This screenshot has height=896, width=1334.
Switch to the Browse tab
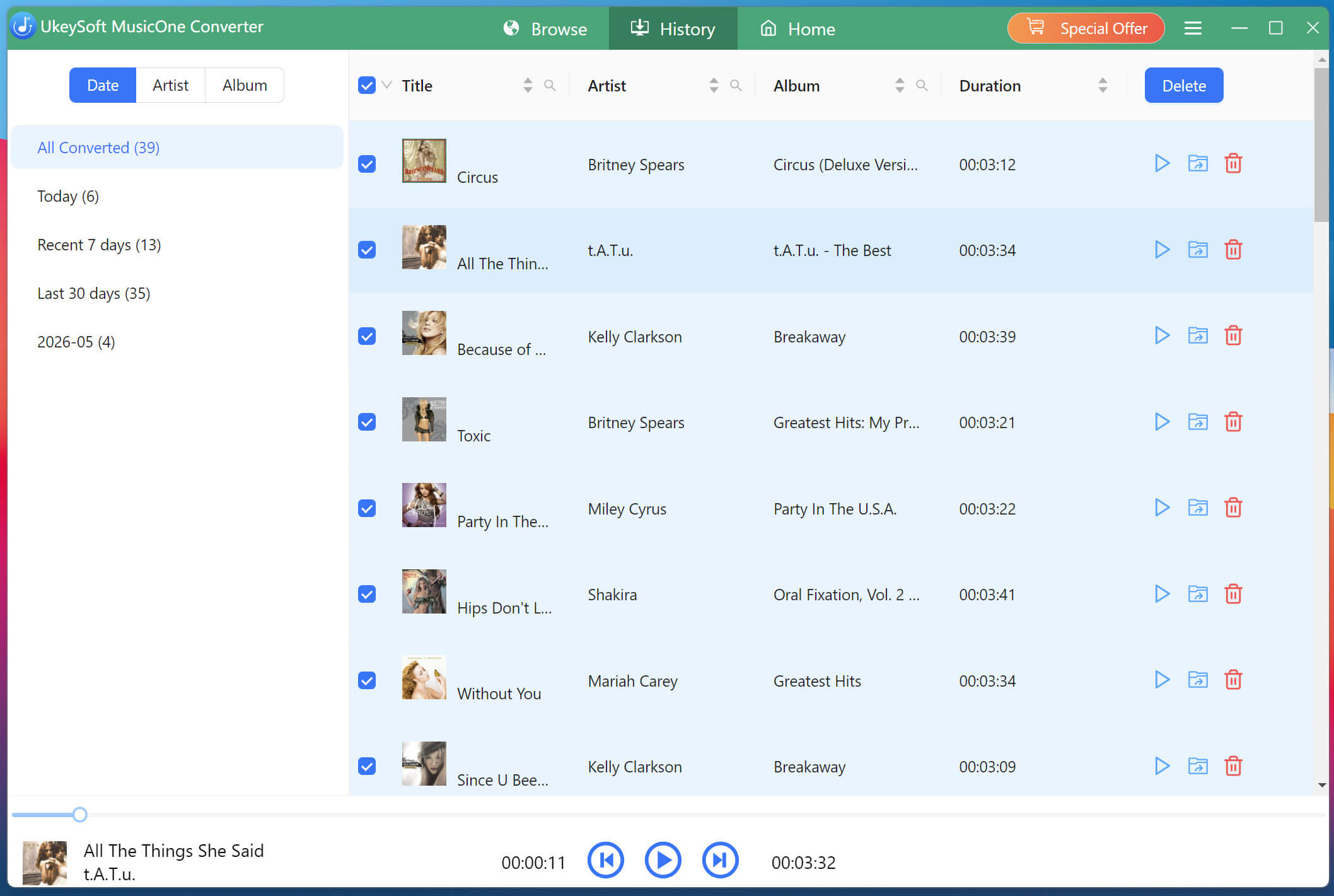tap(545, 29)
